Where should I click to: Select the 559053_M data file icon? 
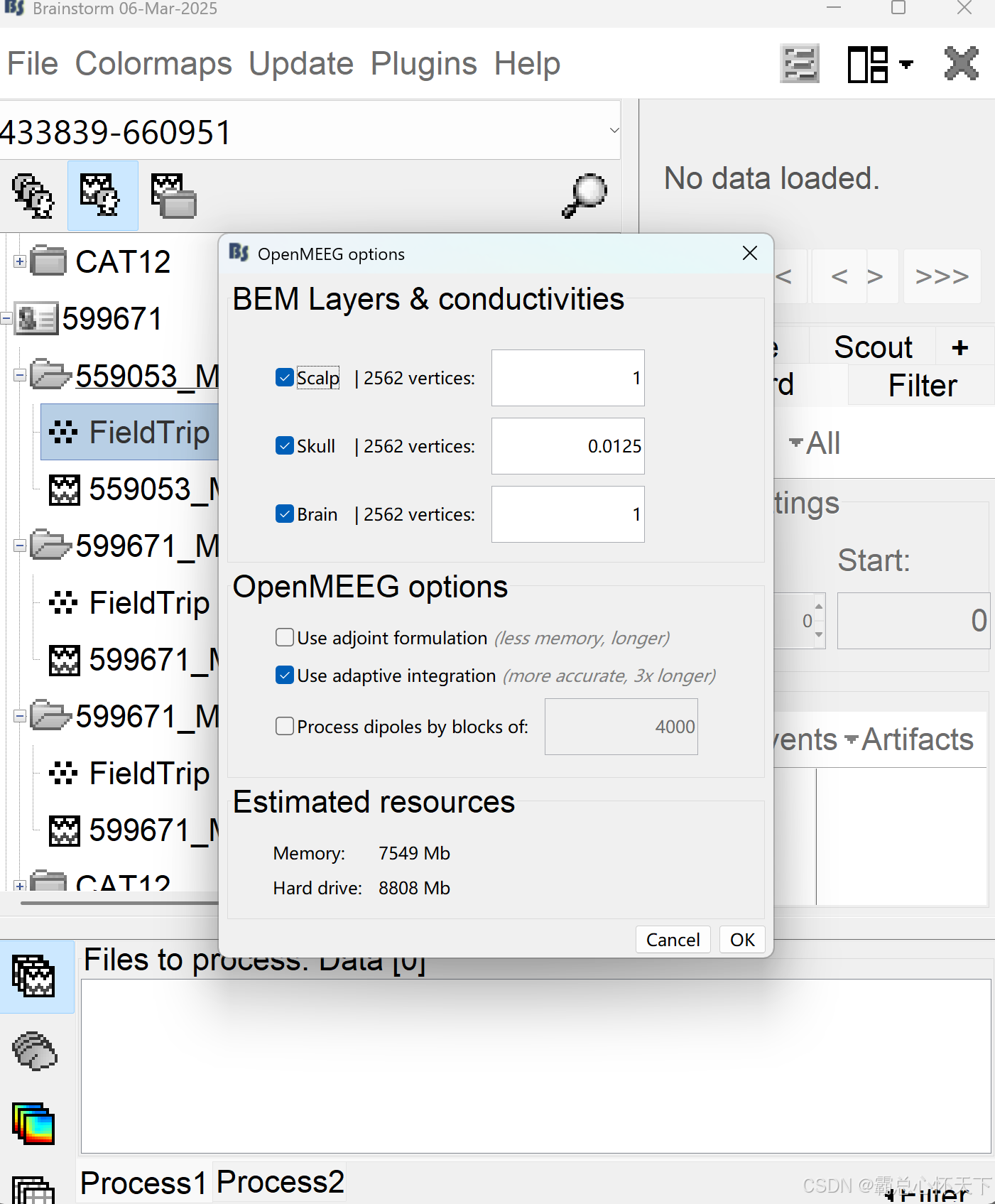[64, 489]
